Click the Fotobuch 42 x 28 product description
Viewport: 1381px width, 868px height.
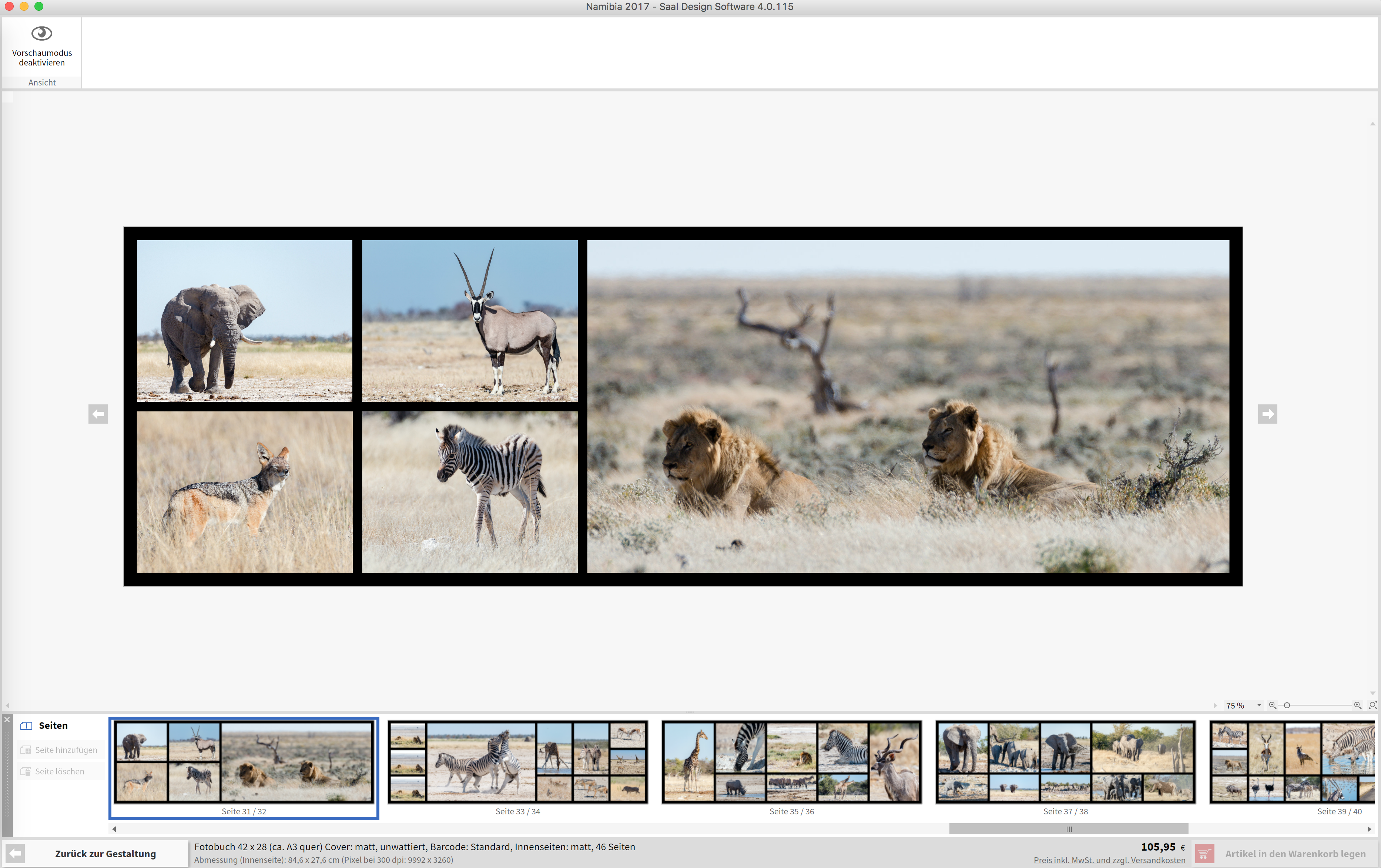415,847
